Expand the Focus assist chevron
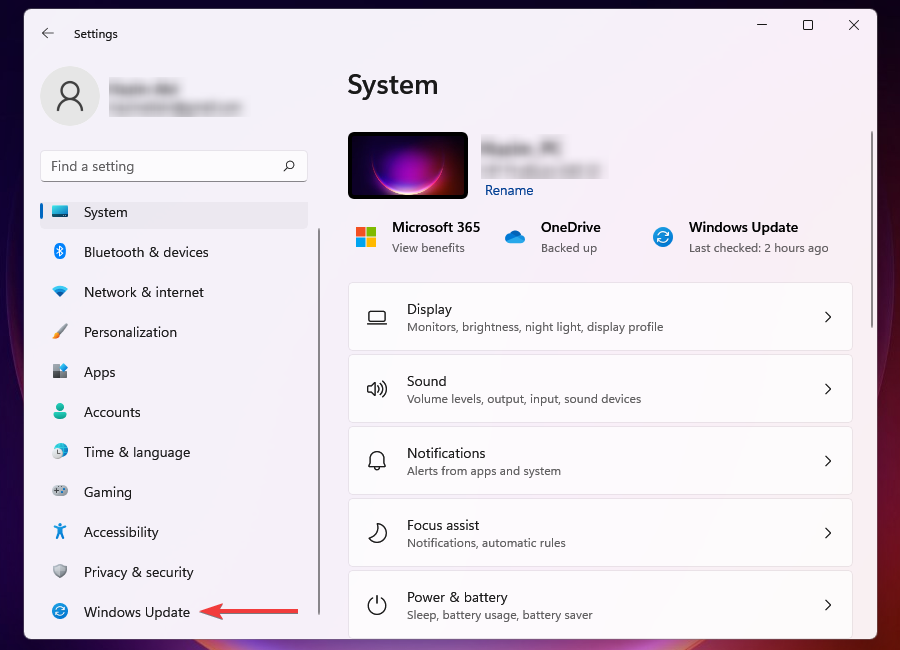The width and height of the screenshot is (900, 650). click(828, 533)
